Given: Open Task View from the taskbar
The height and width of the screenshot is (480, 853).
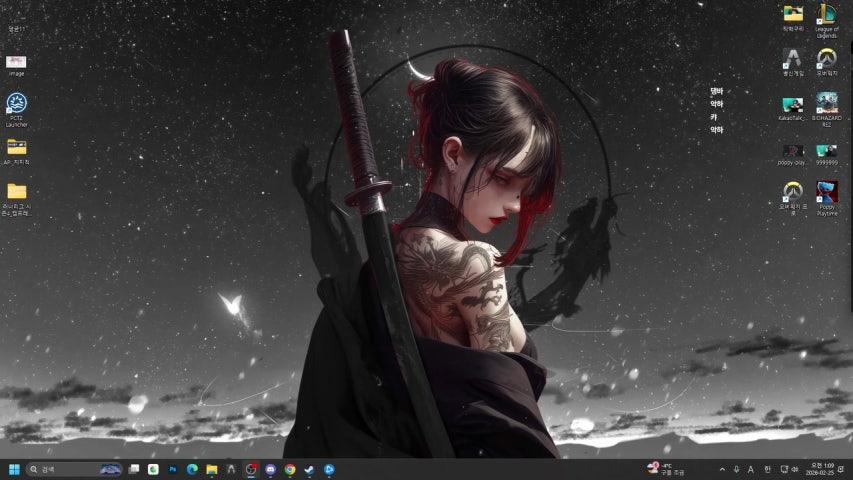Looking at the screenshot, I should (x=134, y=469).
